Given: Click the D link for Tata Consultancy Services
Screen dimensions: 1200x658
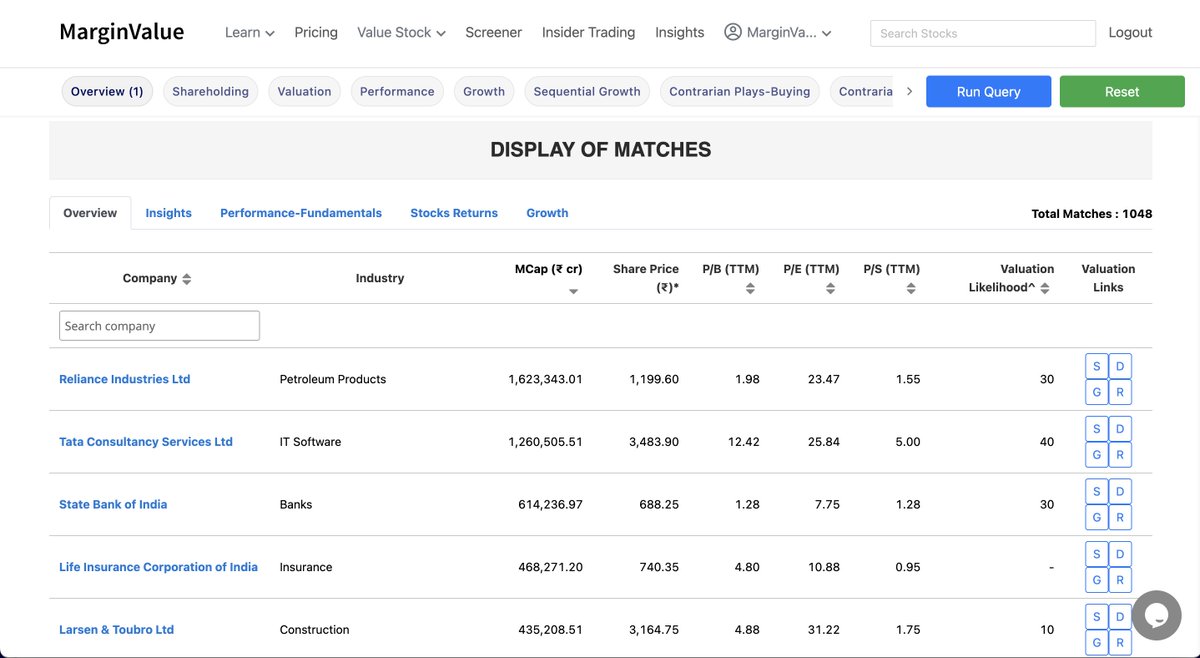Looking at the screenshot, I should point(1120,429).
